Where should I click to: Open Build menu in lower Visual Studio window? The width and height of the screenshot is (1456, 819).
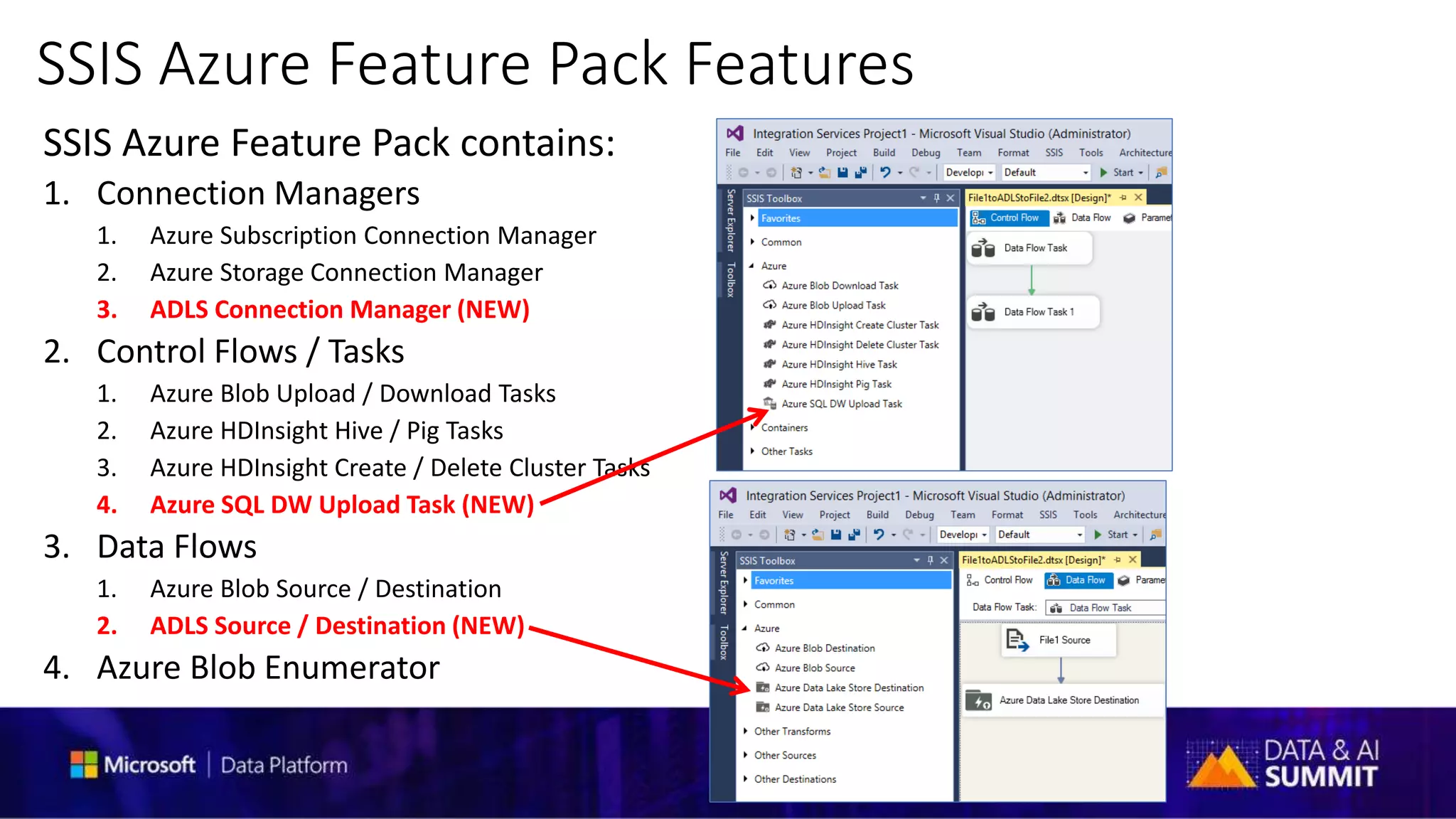pos(877,515)
